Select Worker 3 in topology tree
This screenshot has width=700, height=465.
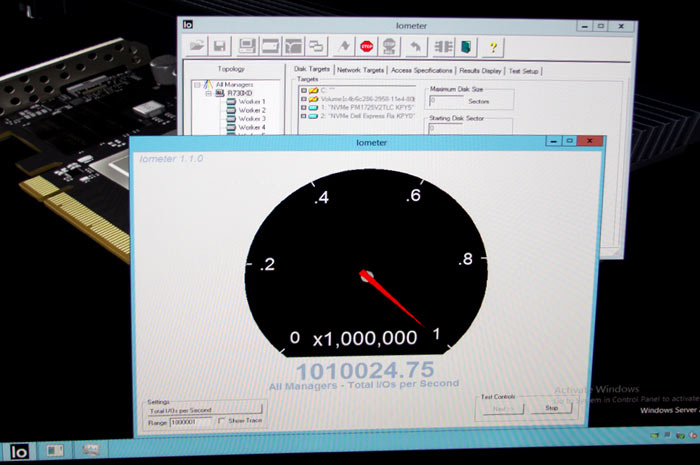pyautogui.click(x=252, y=118)
